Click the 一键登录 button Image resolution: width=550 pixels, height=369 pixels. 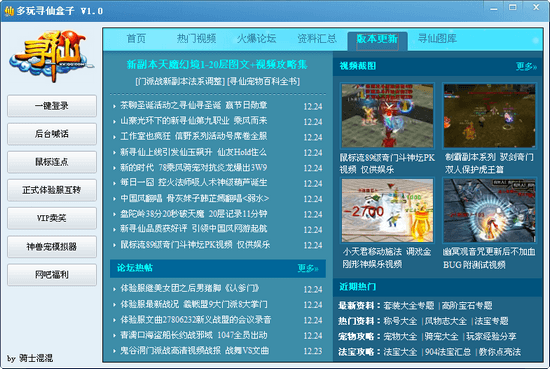coord(52,106)
